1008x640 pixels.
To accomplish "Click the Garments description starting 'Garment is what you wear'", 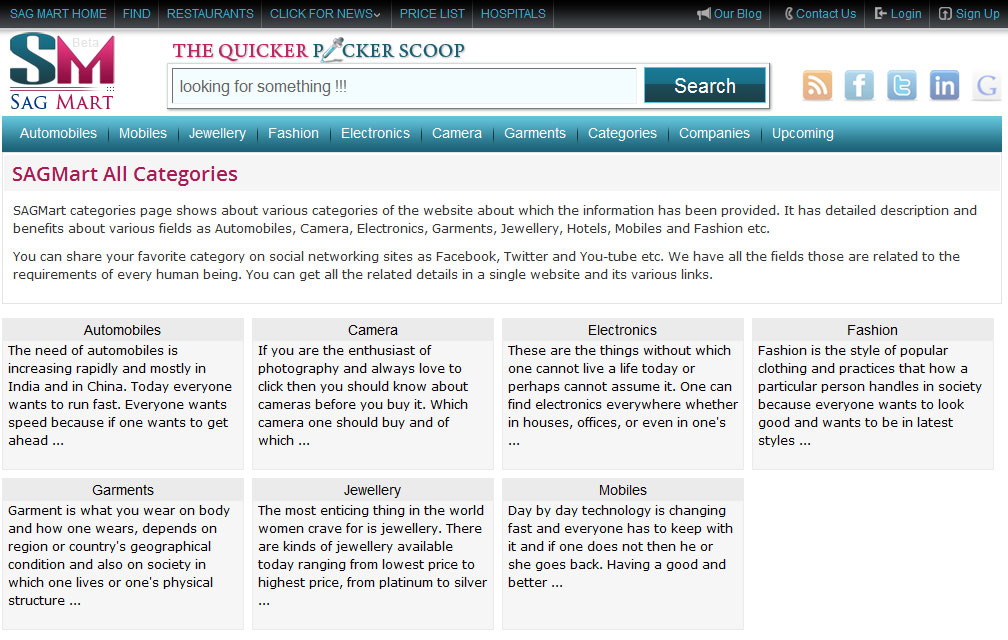I will tap(119, 555).
